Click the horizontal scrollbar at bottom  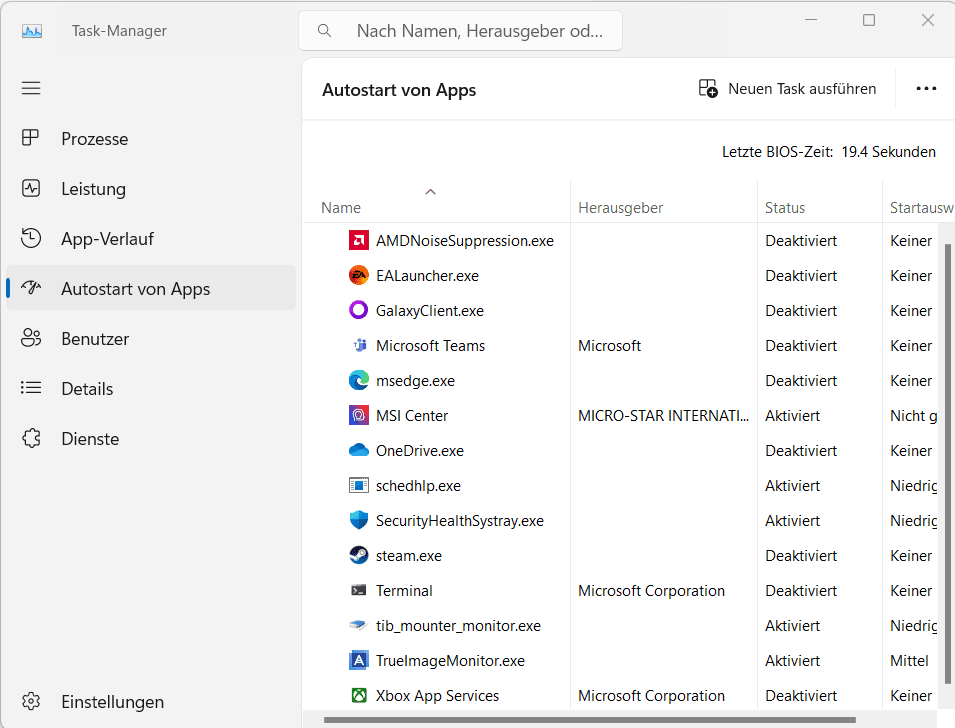pos(560,719)
